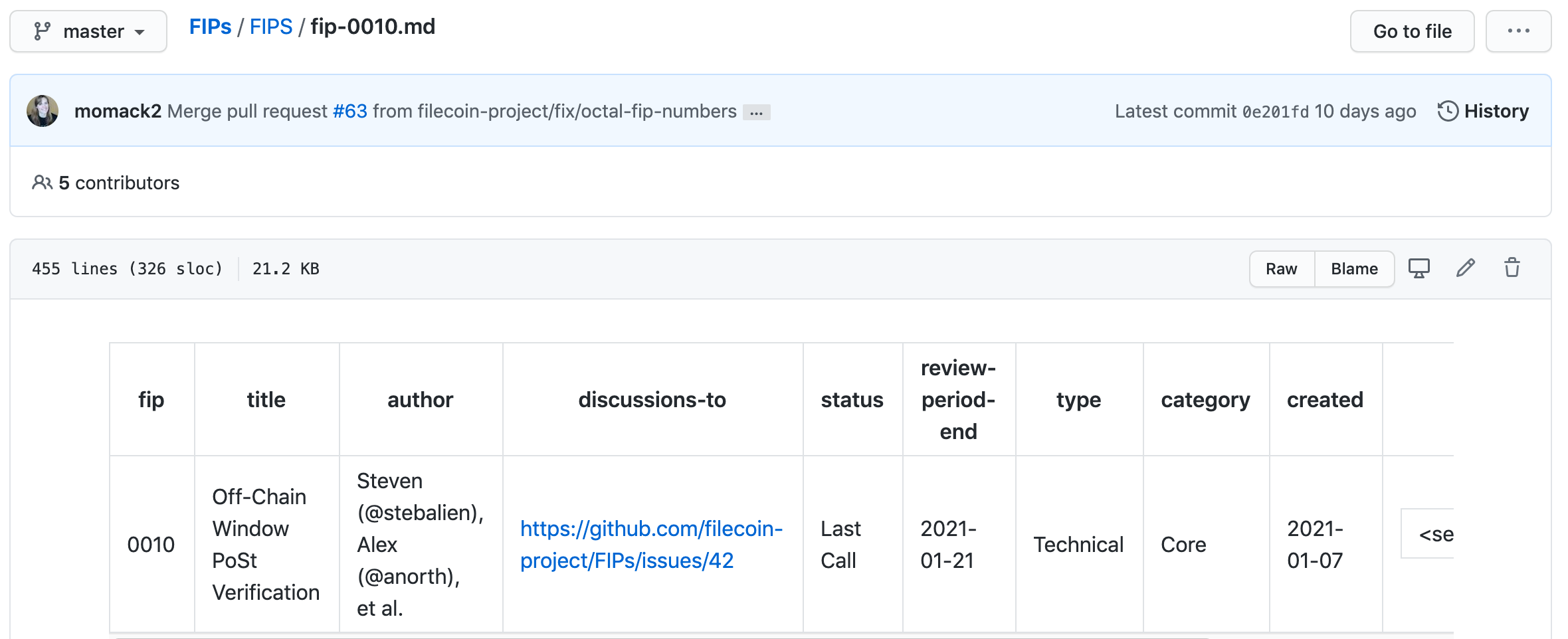The image size is (1568, 639).
Task: Expand the commit message ellipsis
Action: (x=756, y=112)
